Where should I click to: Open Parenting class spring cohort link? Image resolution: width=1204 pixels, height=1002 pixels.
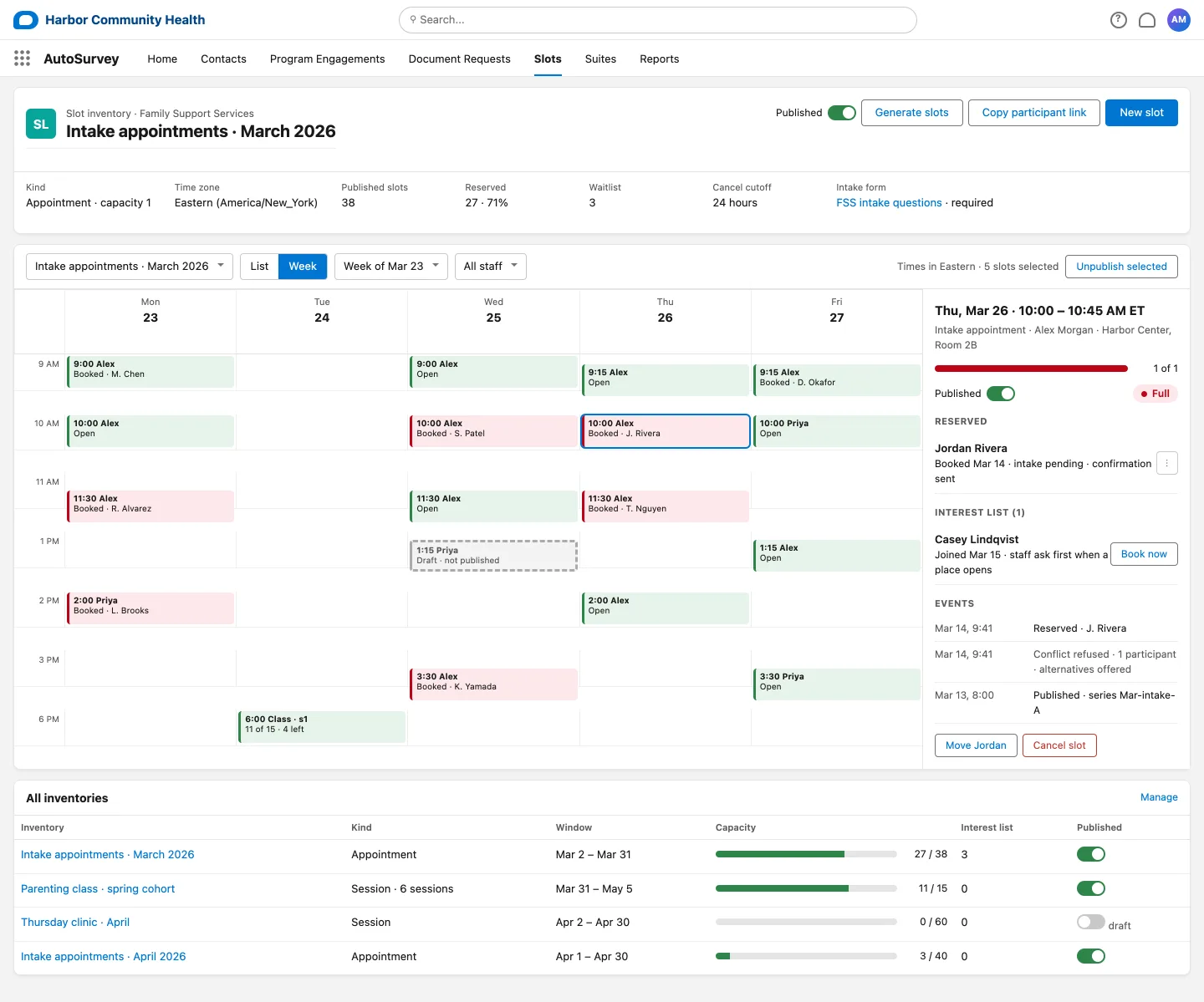pyautogui.click(x=98, y=888)
